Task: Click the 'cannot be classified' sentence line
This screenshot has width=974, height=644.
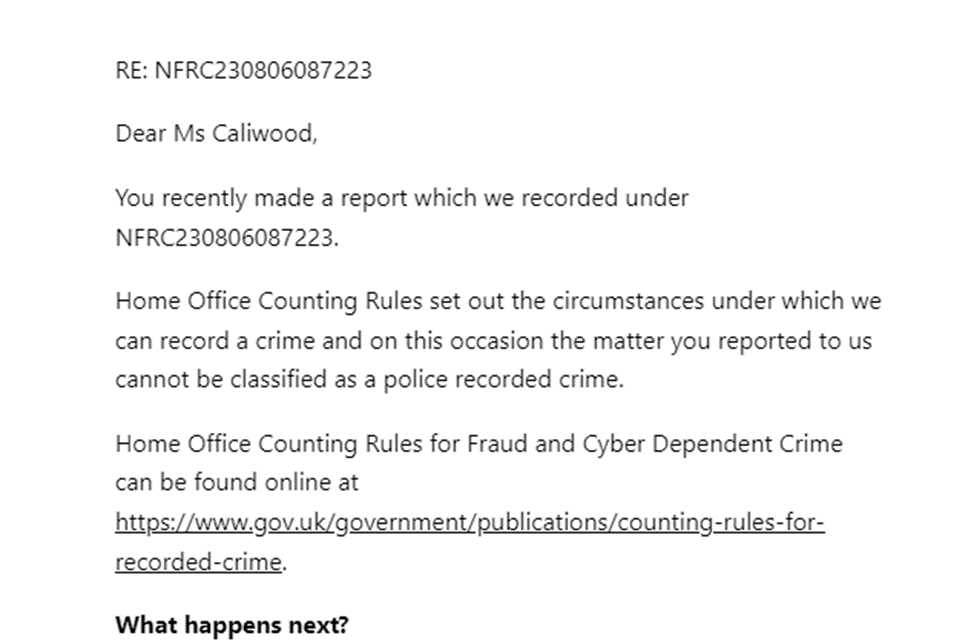Action: coord(370,379)
